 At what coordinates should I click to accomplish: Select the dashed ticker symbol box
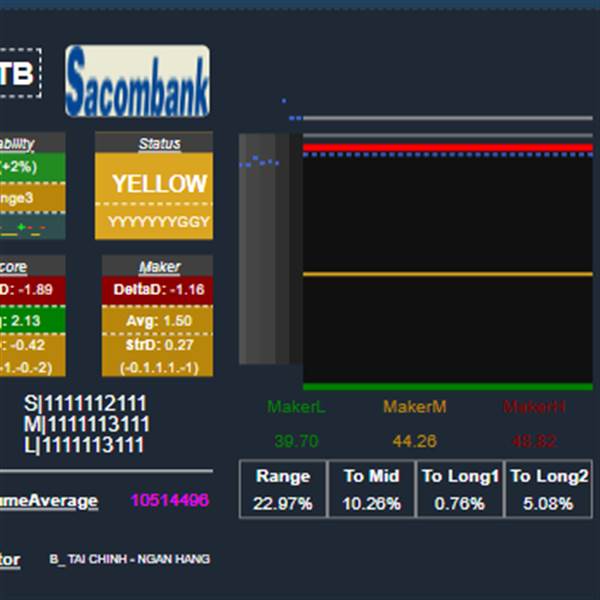pos(21,73)
